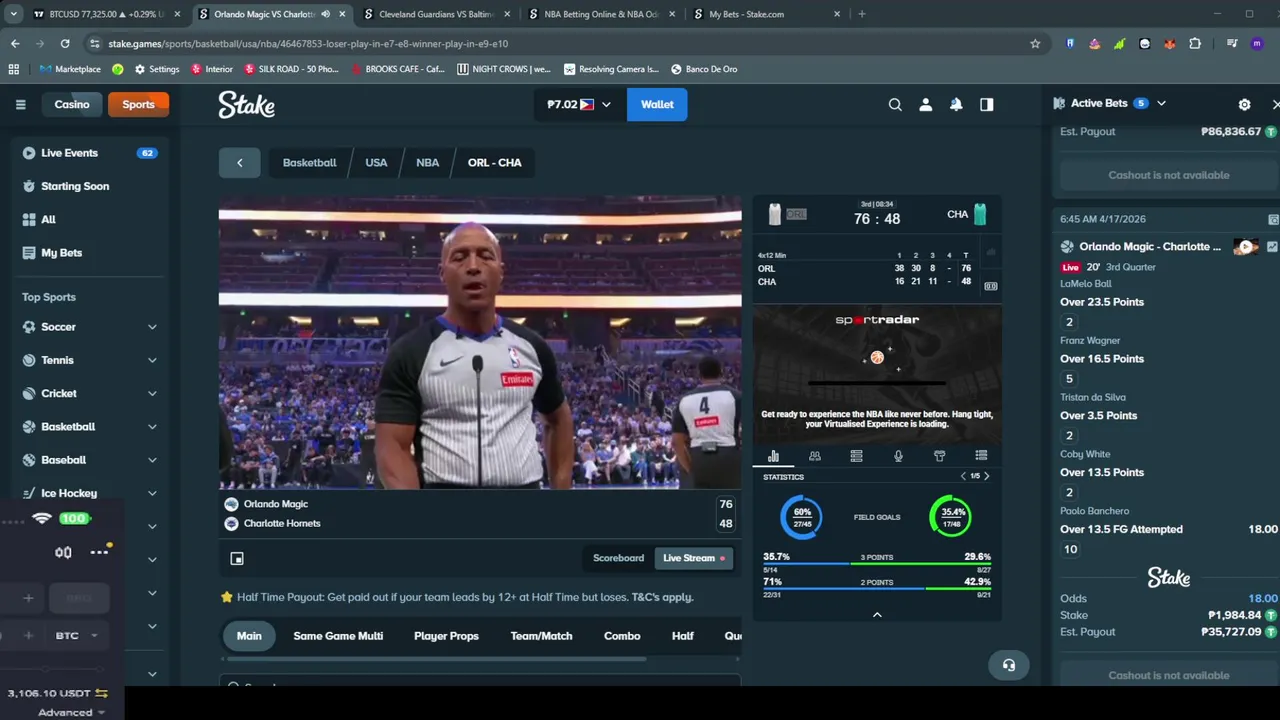Go to Live Events page
The height and width of the screenshot is (720, 1280).
[x=90, y=153]
